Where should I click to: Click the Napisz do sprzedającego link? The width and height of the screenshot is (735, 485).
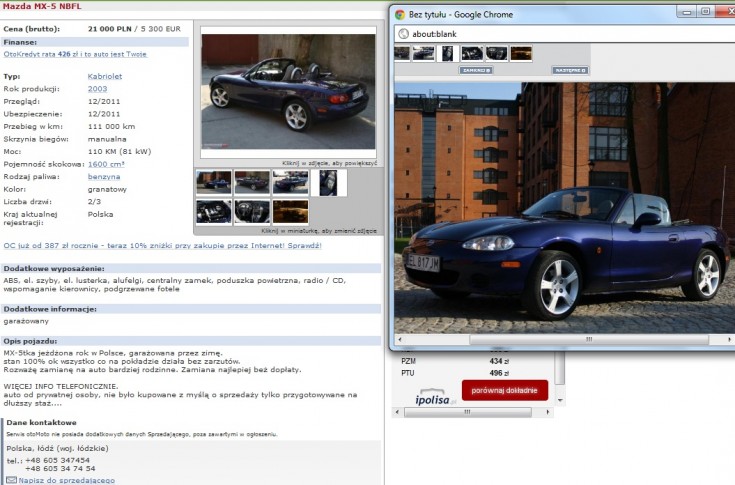pyautogui.click(x=66, y=480)
